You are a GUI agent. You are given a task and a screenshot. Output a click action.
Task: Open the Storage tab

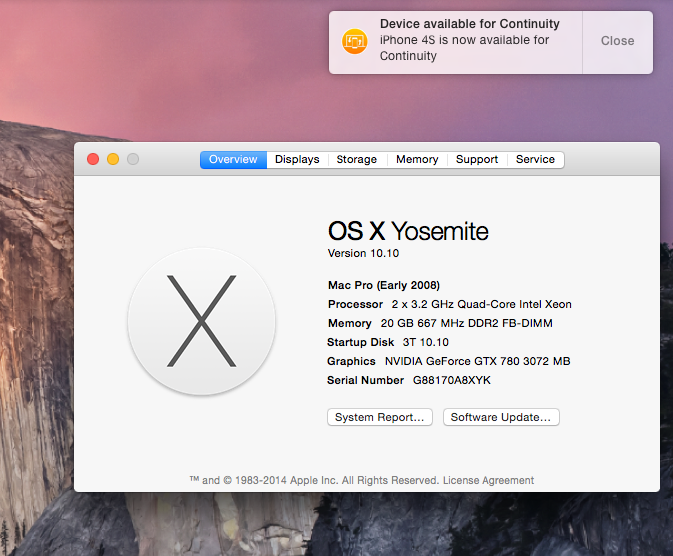coord(357,160)
